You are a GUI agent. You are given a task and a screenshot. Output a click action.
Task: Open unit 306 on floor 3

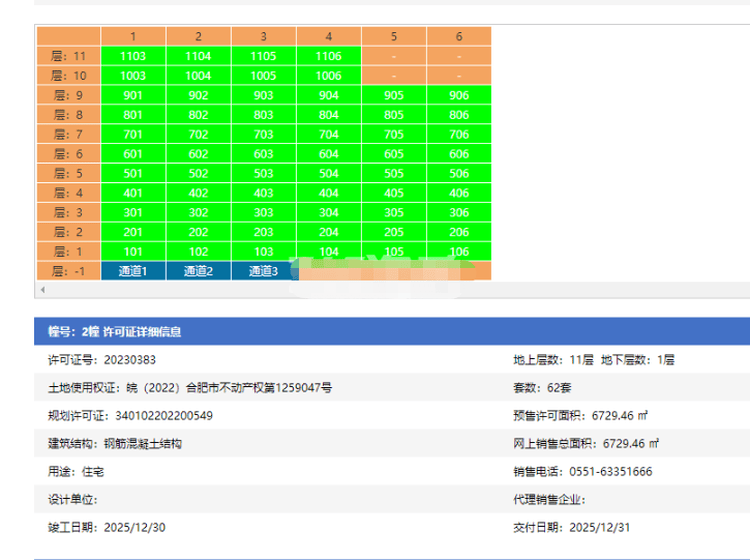point(459,212)
